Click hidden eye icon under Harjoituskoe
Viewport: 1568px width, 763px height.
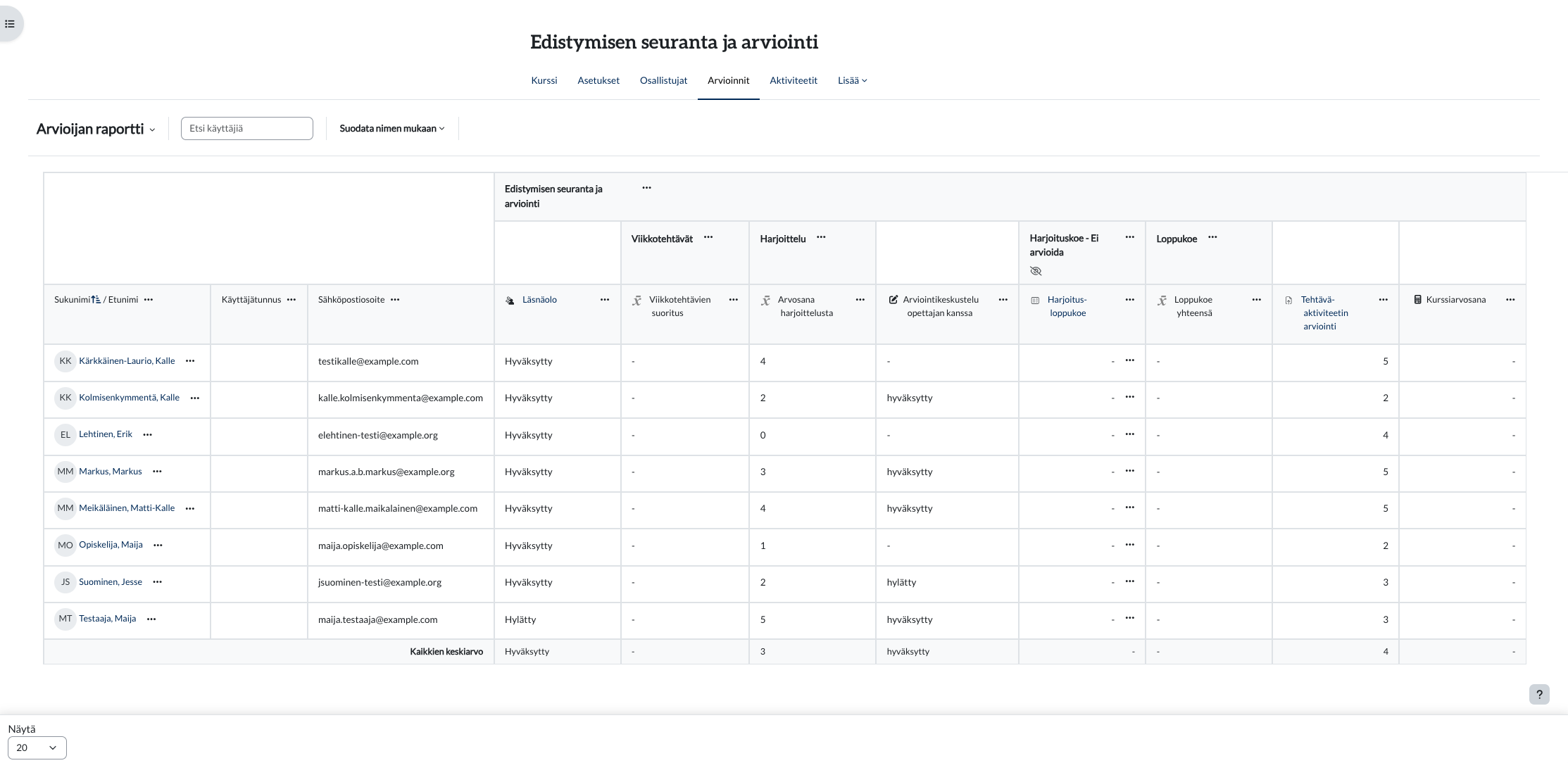1035,271
